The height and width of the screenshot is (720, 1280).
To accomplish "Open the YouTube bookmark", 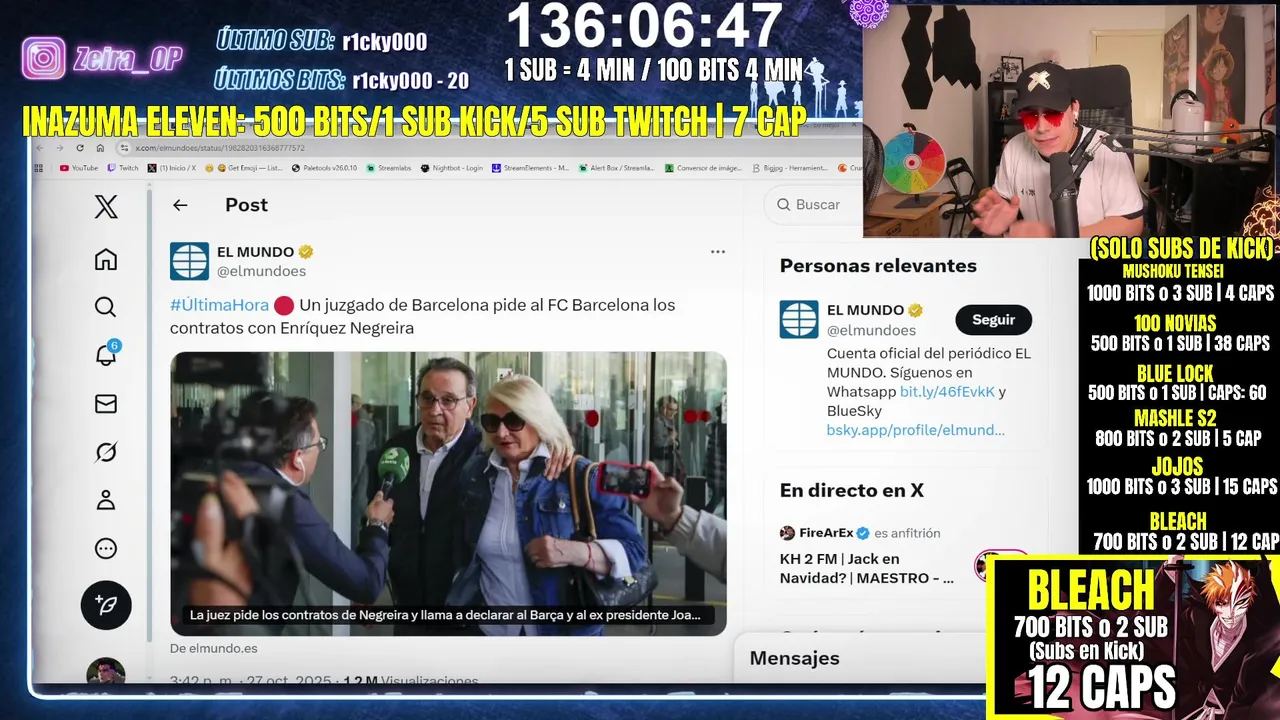I will click(x=79, y=168).
